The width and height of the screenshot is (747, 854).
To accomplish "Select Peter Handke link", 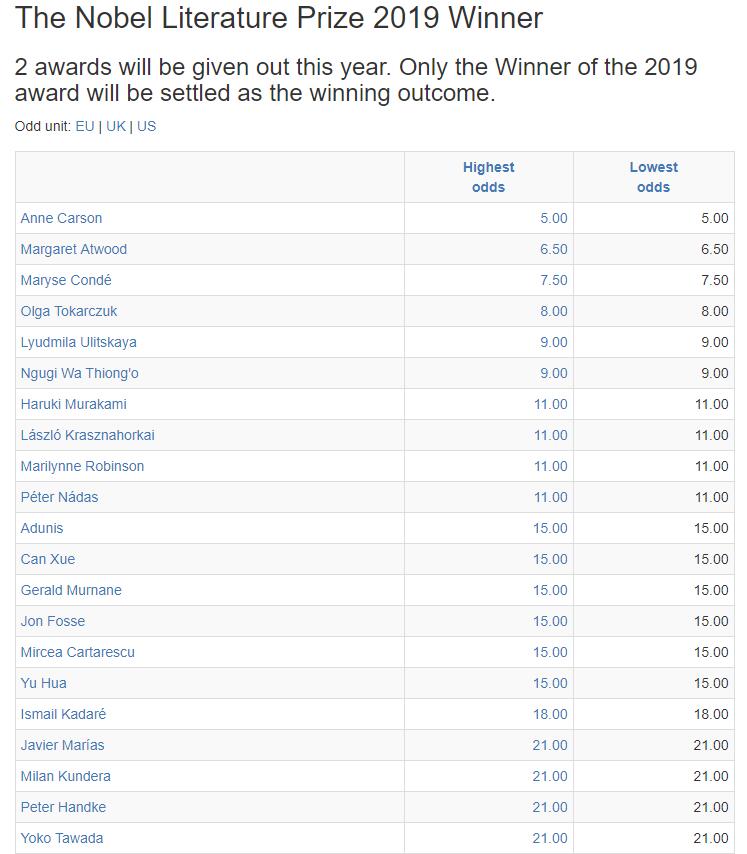I will (x=63, y=807).
